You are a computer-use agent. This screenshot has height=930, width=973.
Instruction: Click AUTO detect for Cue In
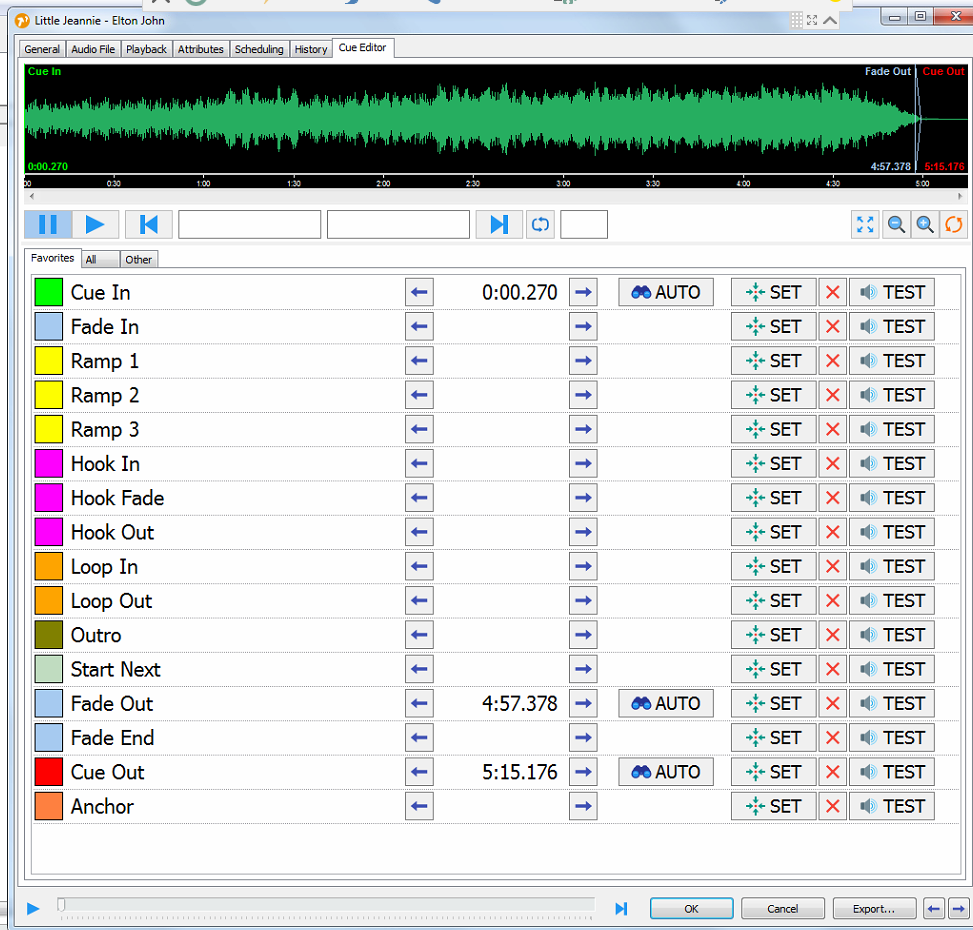click(x=666, y=292)
